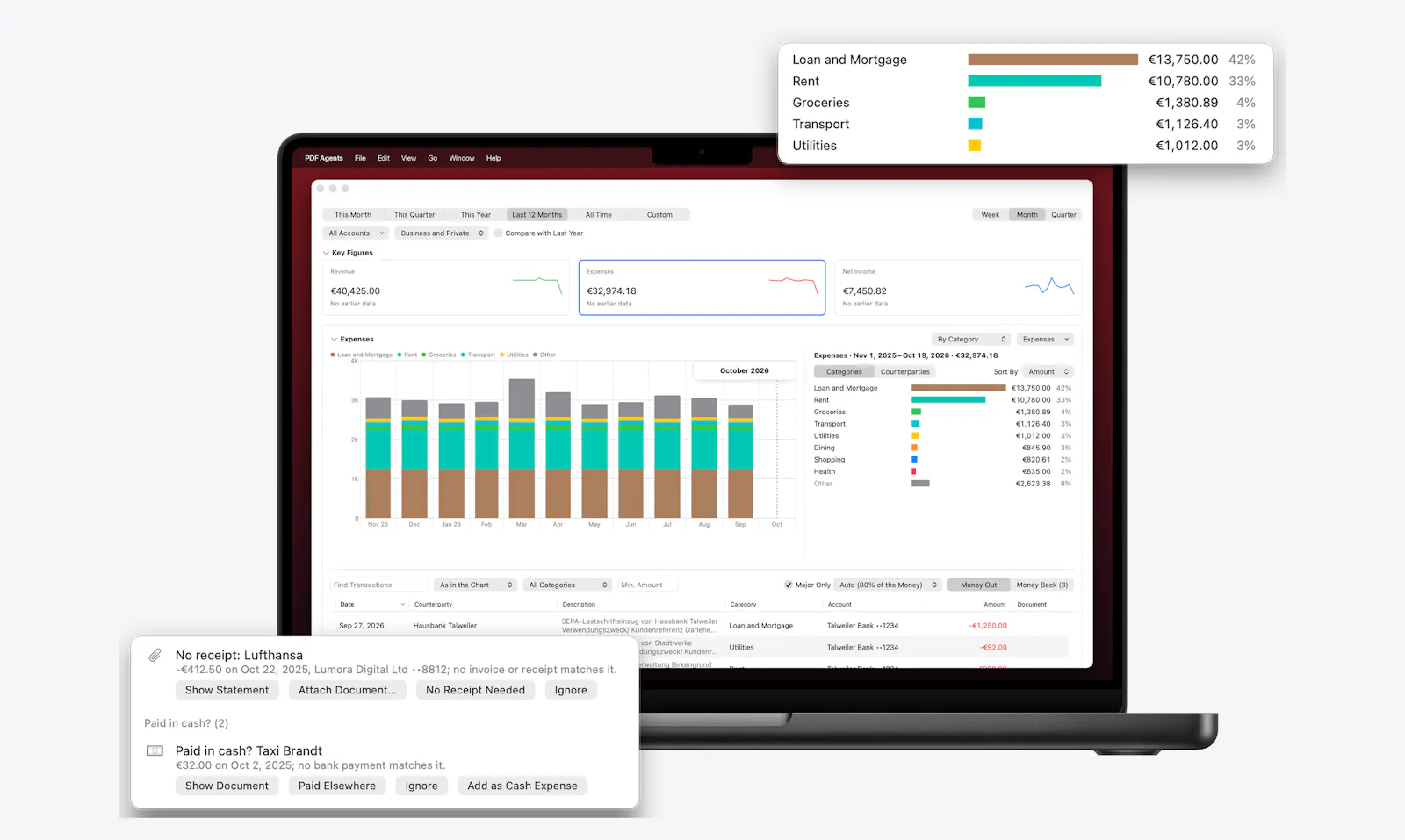Click the blue Net Income sparkline chart

[x=1049, y=286]
